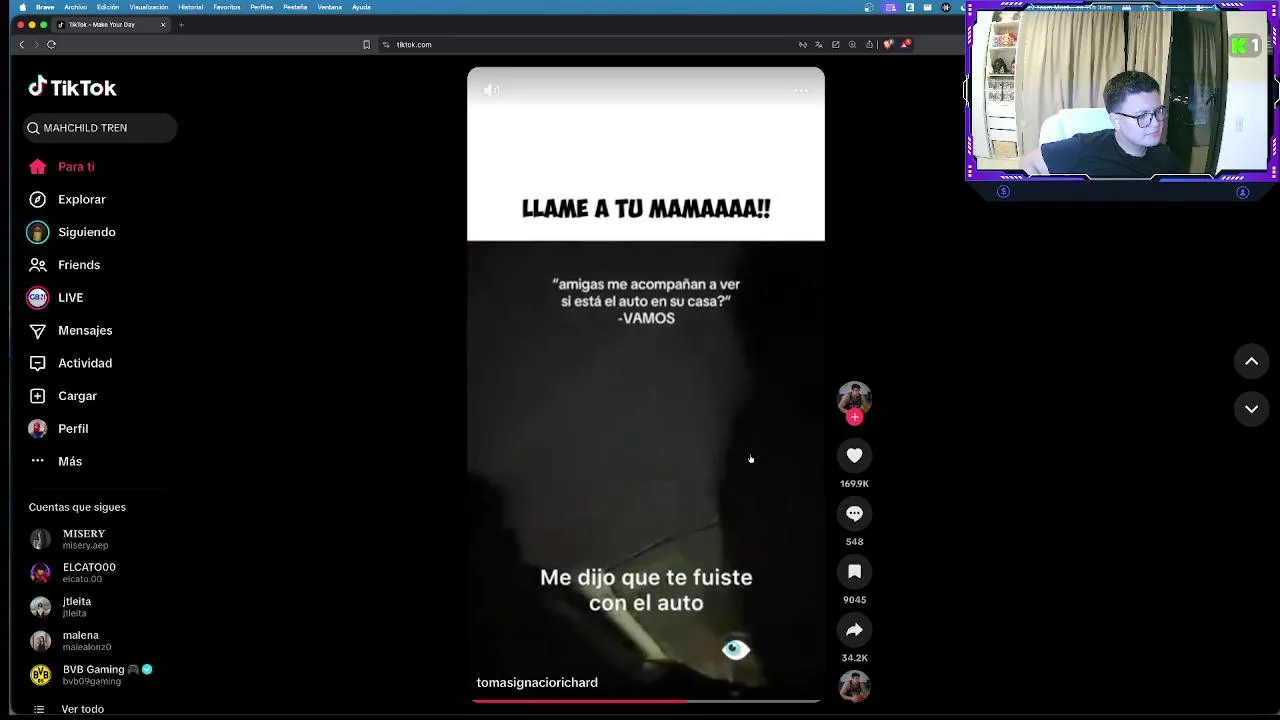Open Perfiles menu
The width and height of the screenshot is (1280, 720).
pos(262,7)
